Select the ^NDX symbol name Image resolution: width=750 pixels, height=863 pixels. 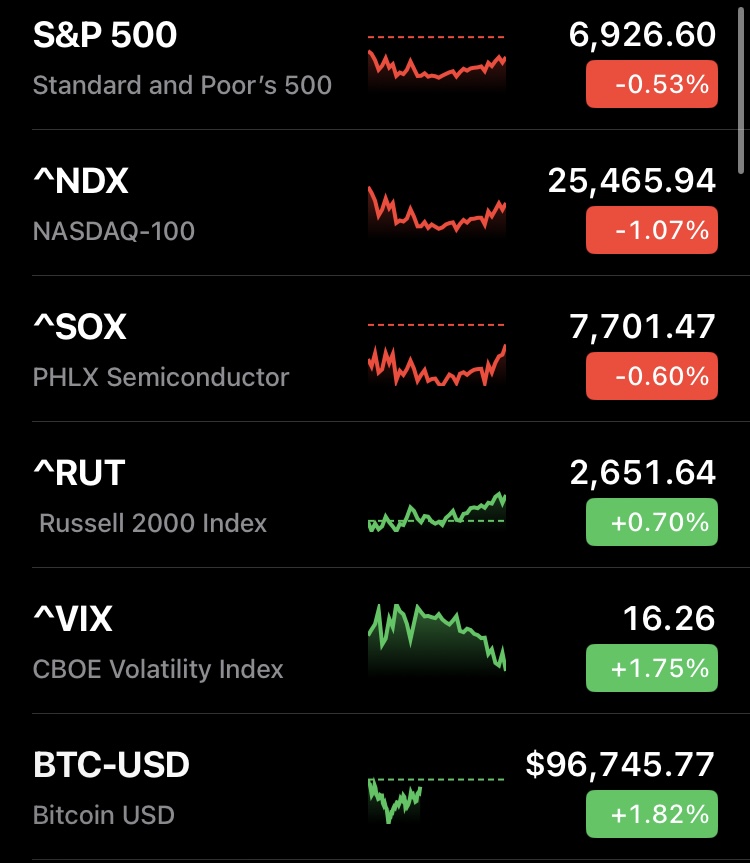pyautogui.click(x=81, y=181)
